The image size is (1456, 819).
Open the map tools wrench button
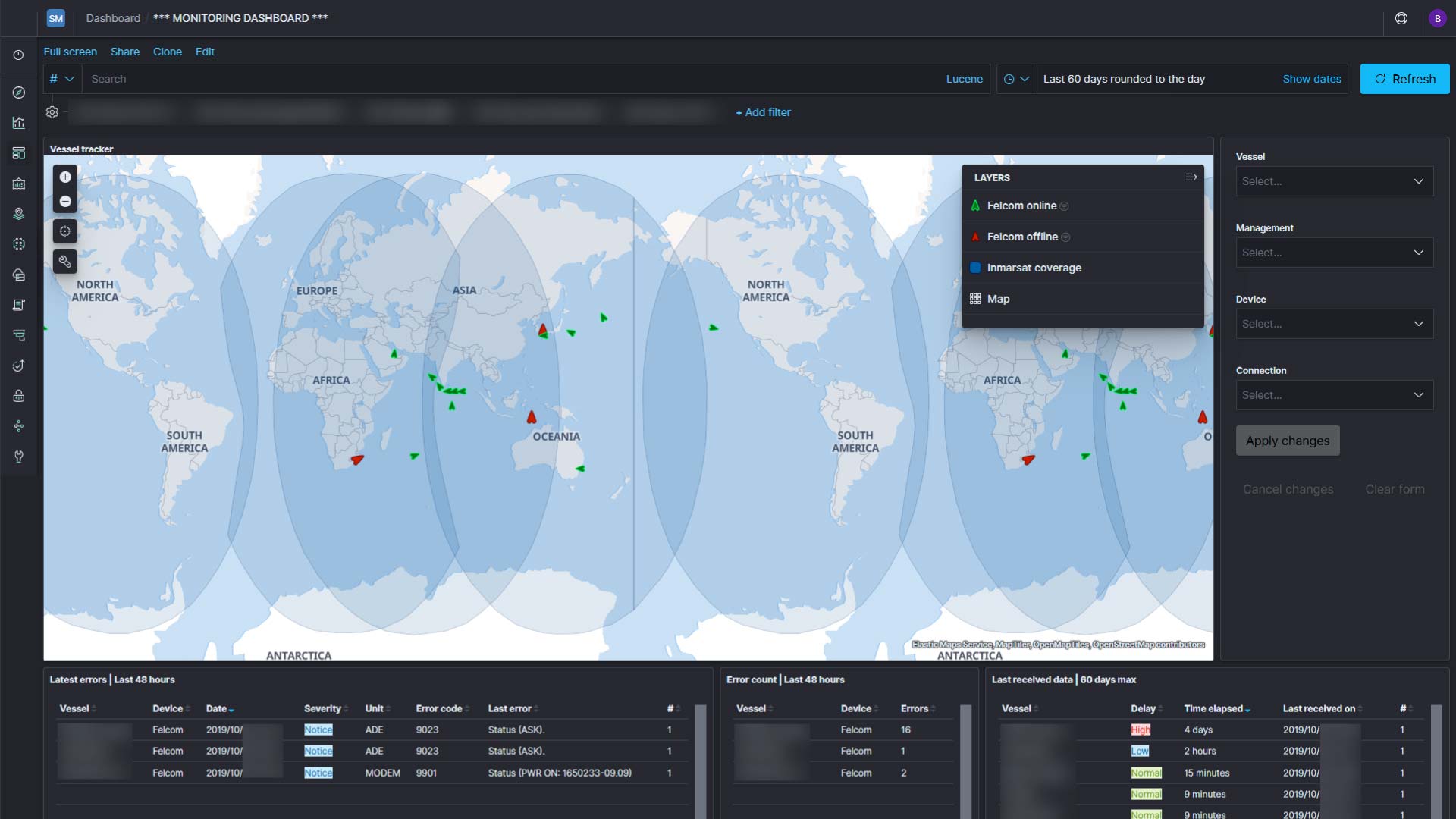pyautogui.click(x=65, y=262)
